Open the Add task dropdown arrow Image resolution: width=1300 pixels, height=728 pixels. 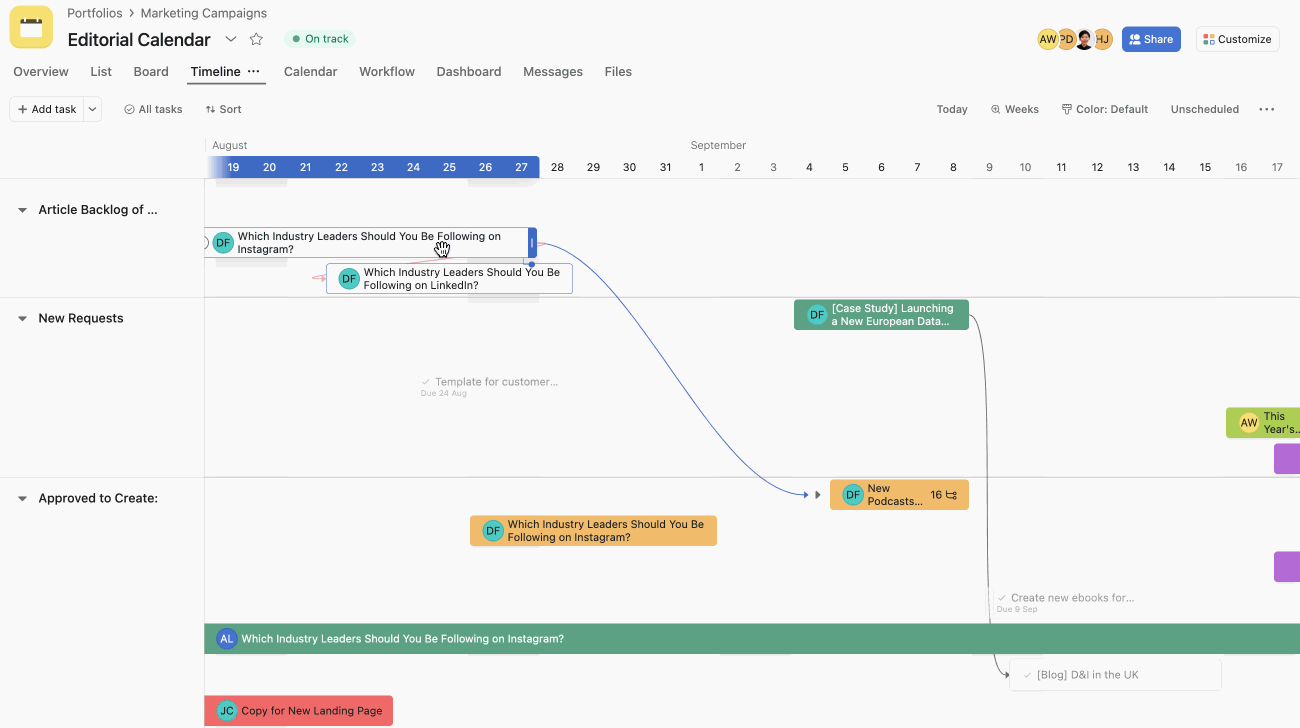[92, 109]
